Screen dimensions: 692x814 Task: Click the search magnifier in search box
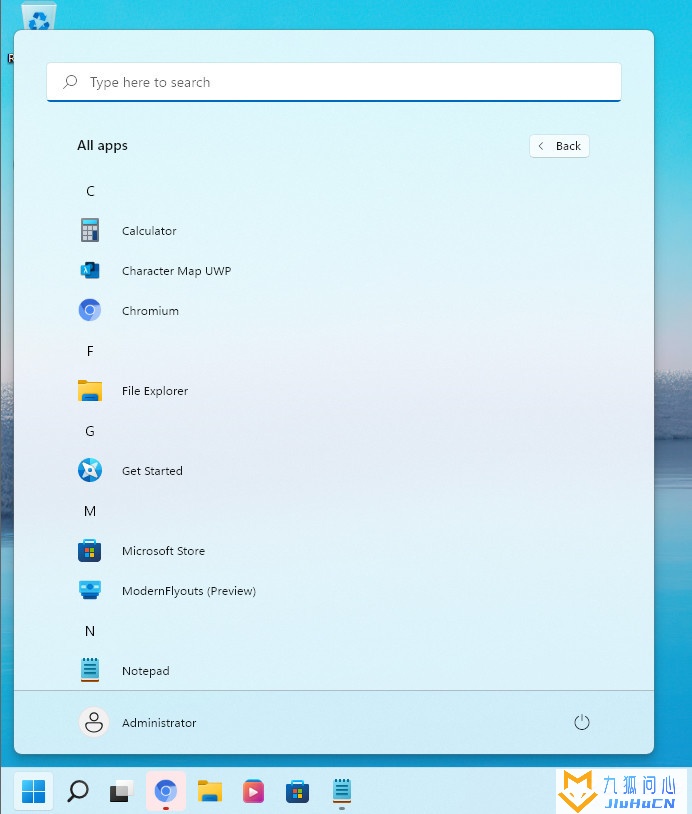70,82
